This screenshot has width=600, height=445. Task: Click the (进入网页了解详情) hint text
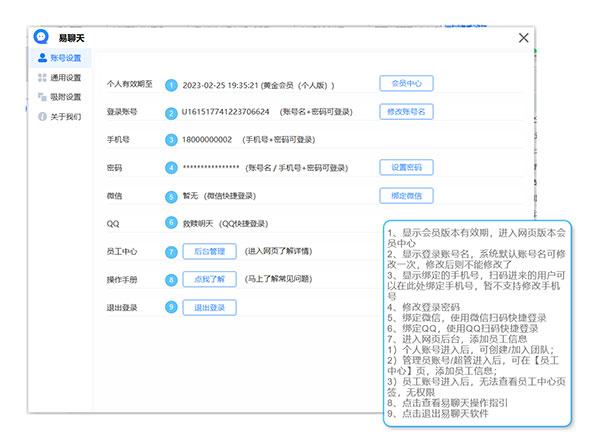279,251
